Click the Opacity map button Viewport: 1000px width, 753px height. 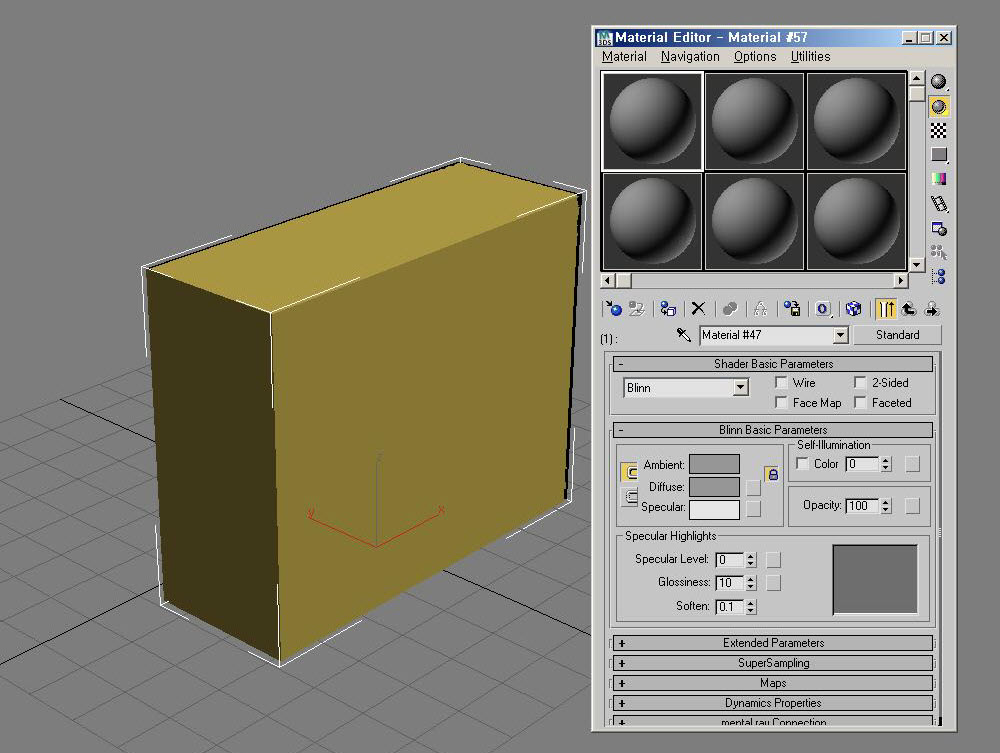coord(913,506)
